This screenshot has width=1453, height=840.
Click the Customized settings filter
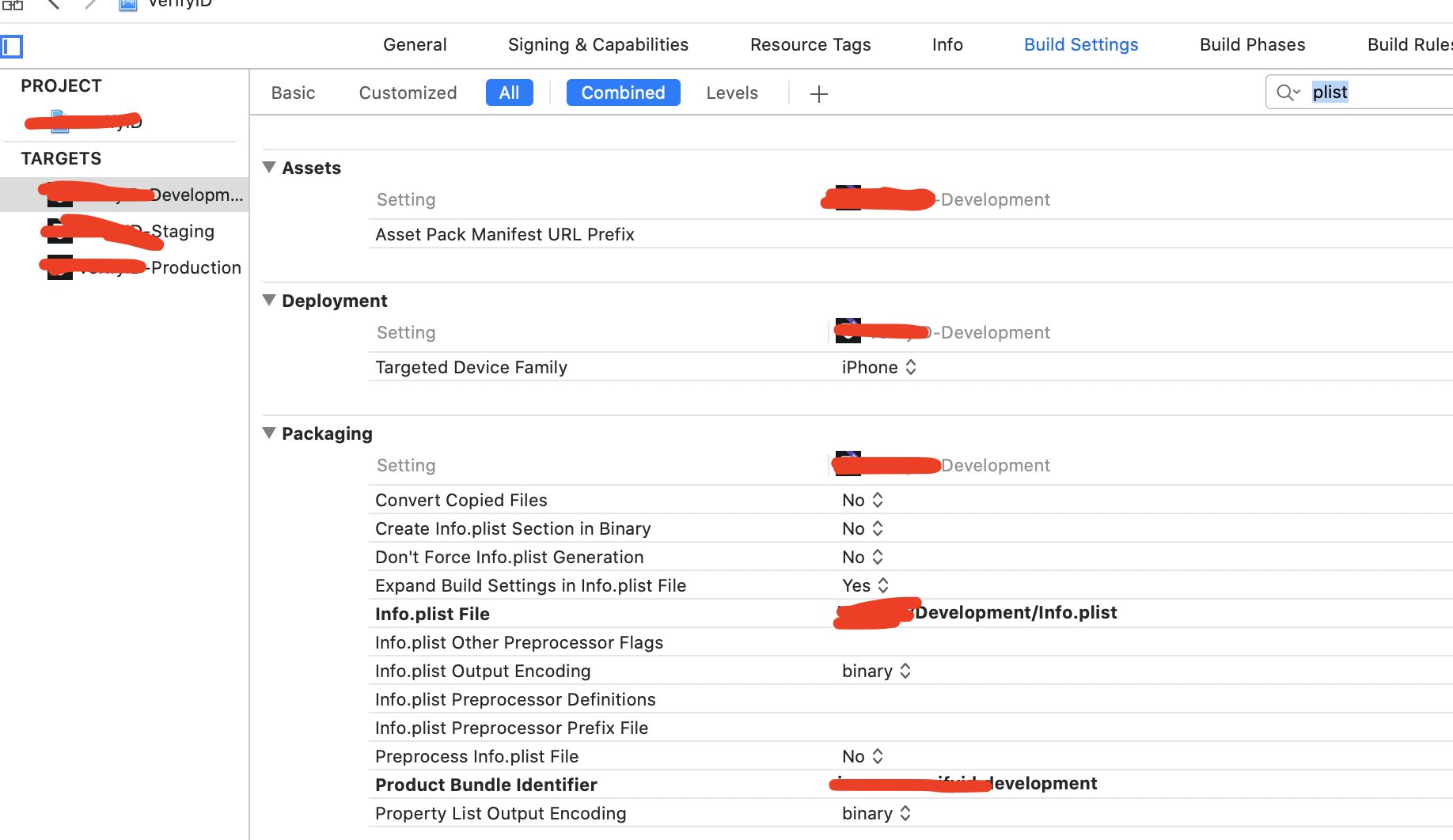tap(408, 93)
